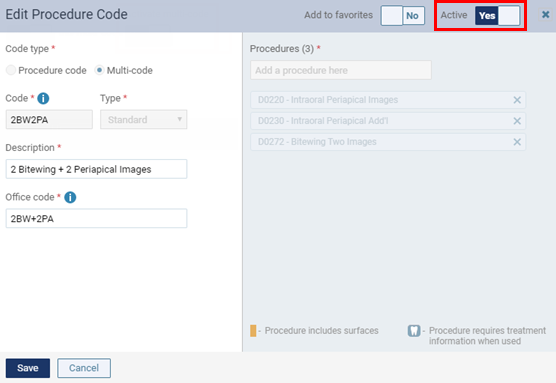Image resolution: width=556 pixels, height=383 pixels.
Task: Click the info icon beside Office code
Action: coord(70,197)
